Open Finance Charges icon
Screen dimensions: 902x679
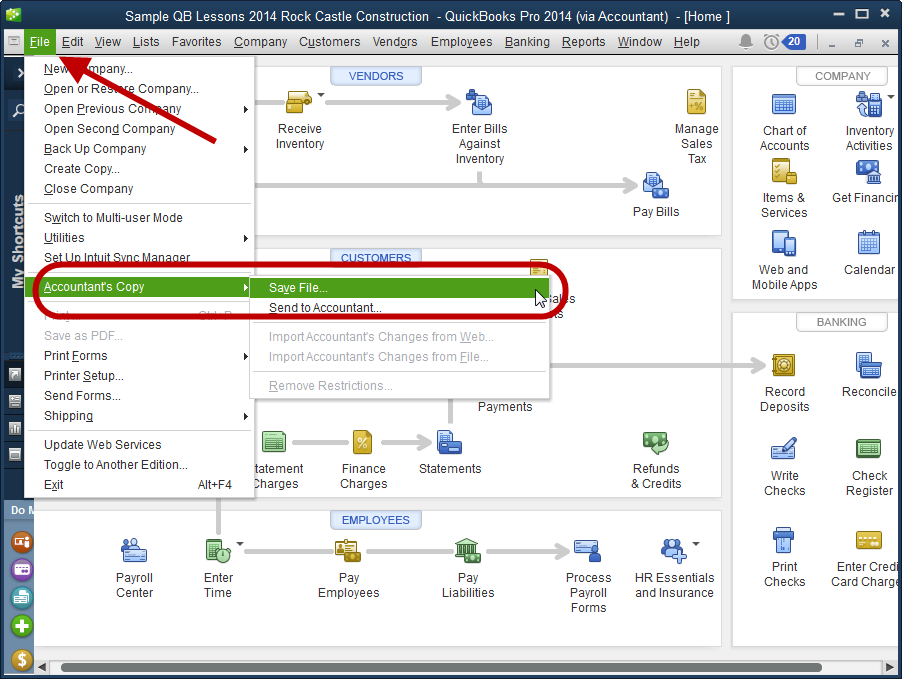(362, 443)
